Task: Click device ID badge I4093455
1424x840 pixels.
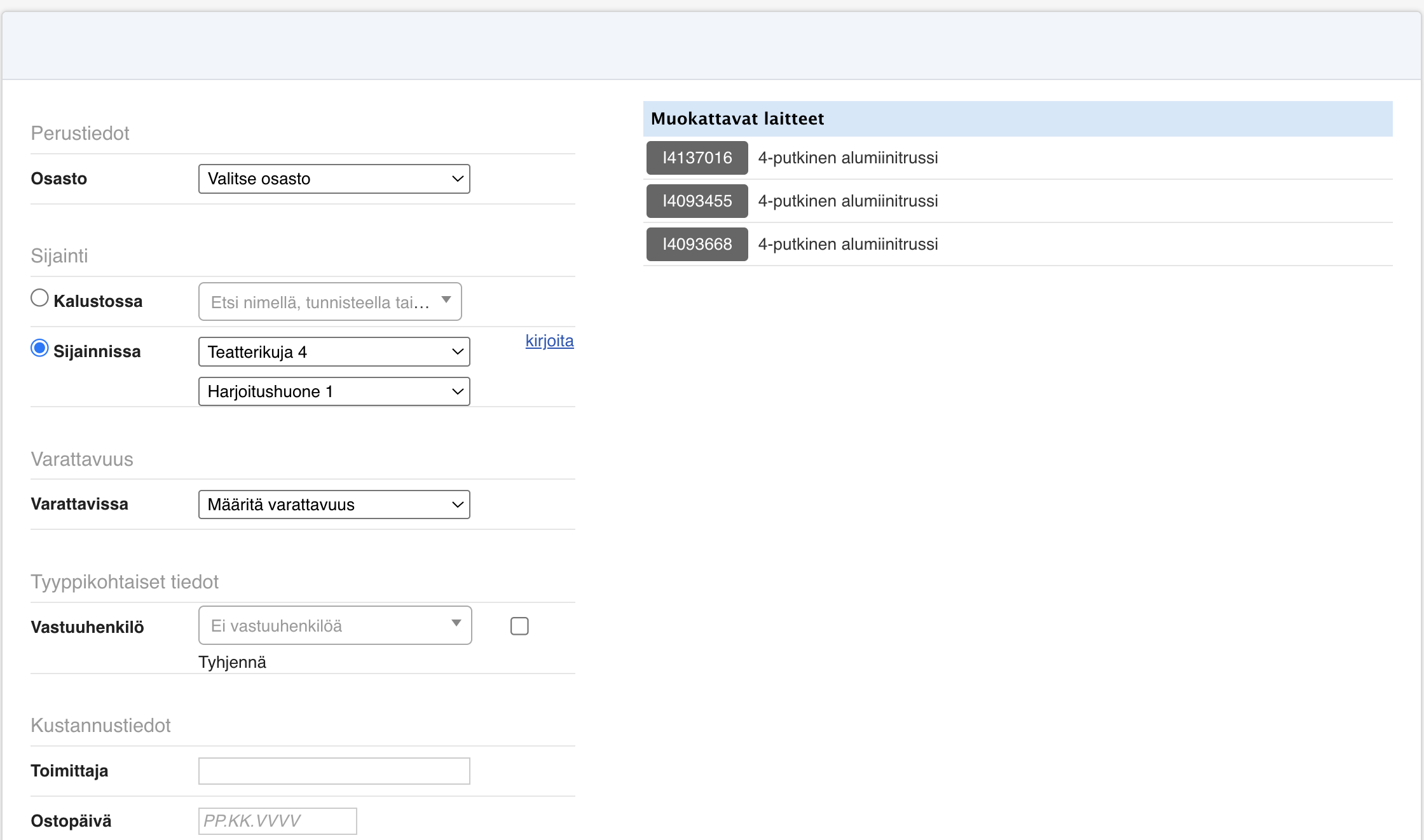Action: point(697,201)
